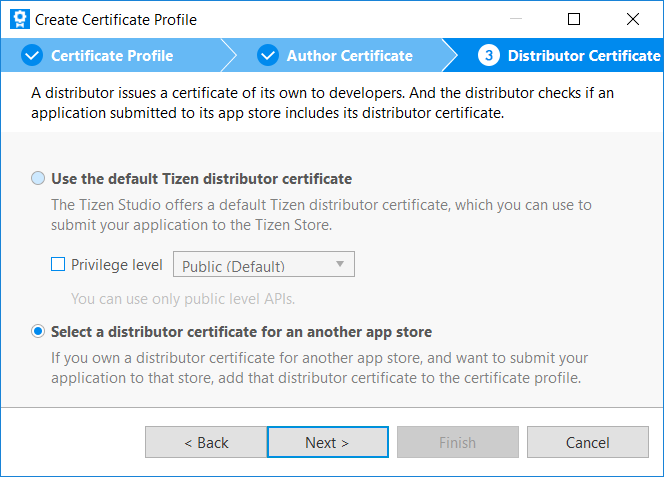Click the checkmark icon beside Certificate Profile
This screenshot has height=477, width=664.
point(32,56)
